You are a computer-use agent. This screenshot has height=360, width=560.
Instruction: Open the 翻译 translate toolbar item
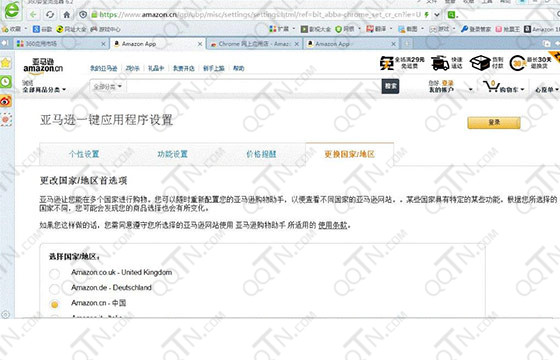coord(376,29)
